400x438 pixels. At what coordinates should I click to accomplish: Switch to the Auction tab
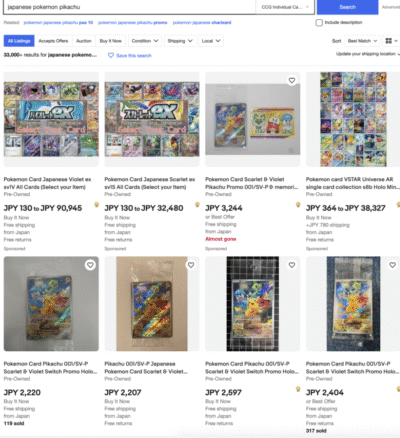(84, 41)
